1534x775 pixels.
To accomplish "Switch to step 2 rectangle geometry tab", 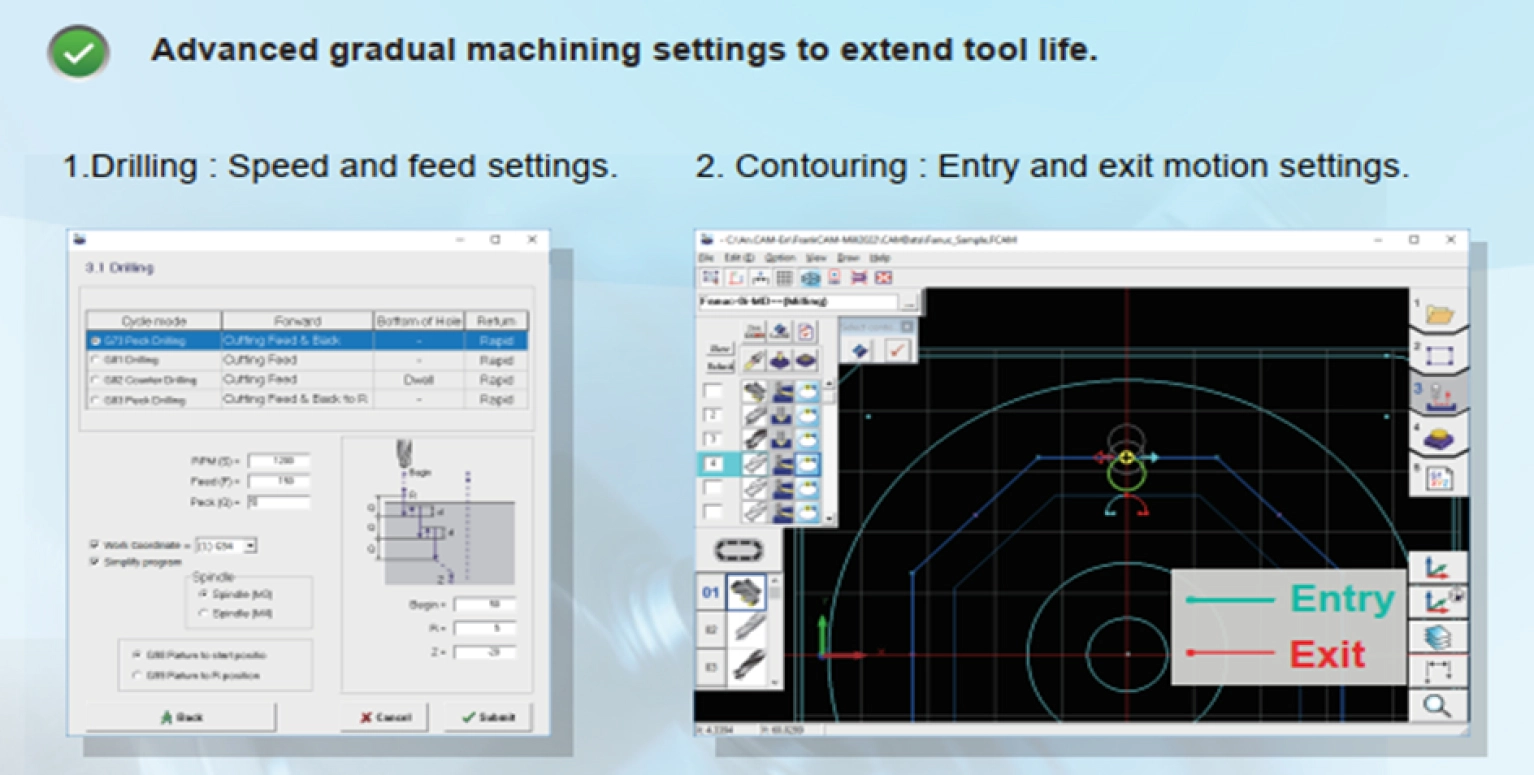I will [x=1440, y=356].
